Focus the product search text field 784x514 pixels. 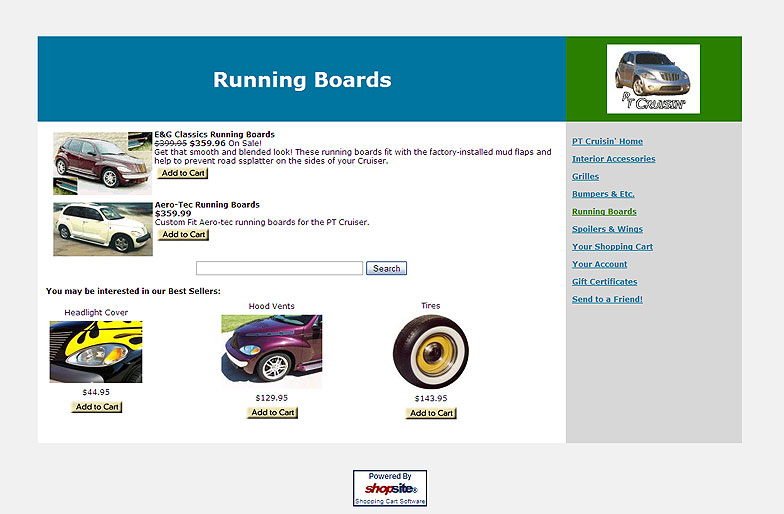[x=279, y=268]
